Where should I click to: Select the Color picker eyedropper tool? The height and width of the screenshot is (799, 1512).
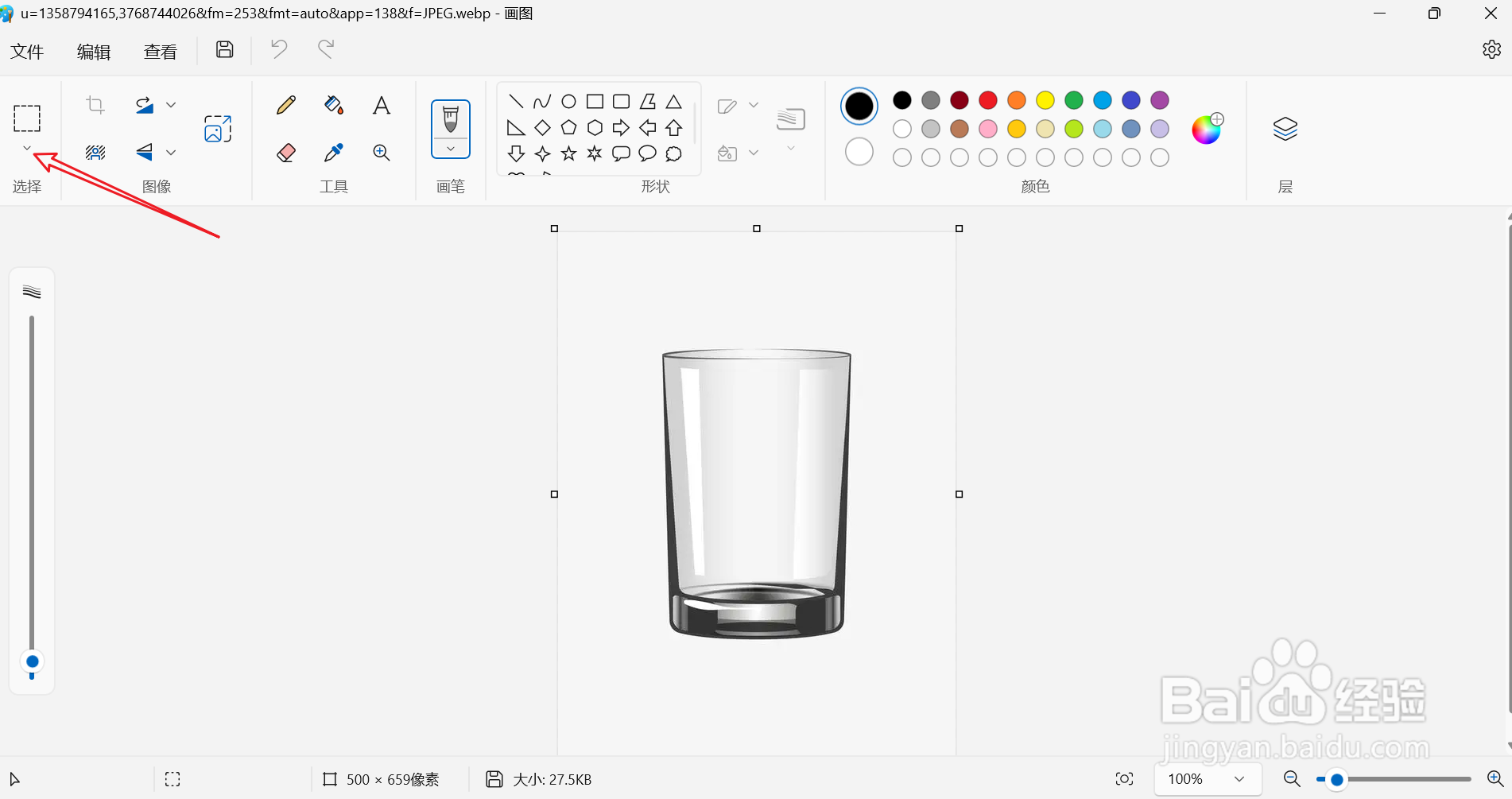tap(334, 152)
